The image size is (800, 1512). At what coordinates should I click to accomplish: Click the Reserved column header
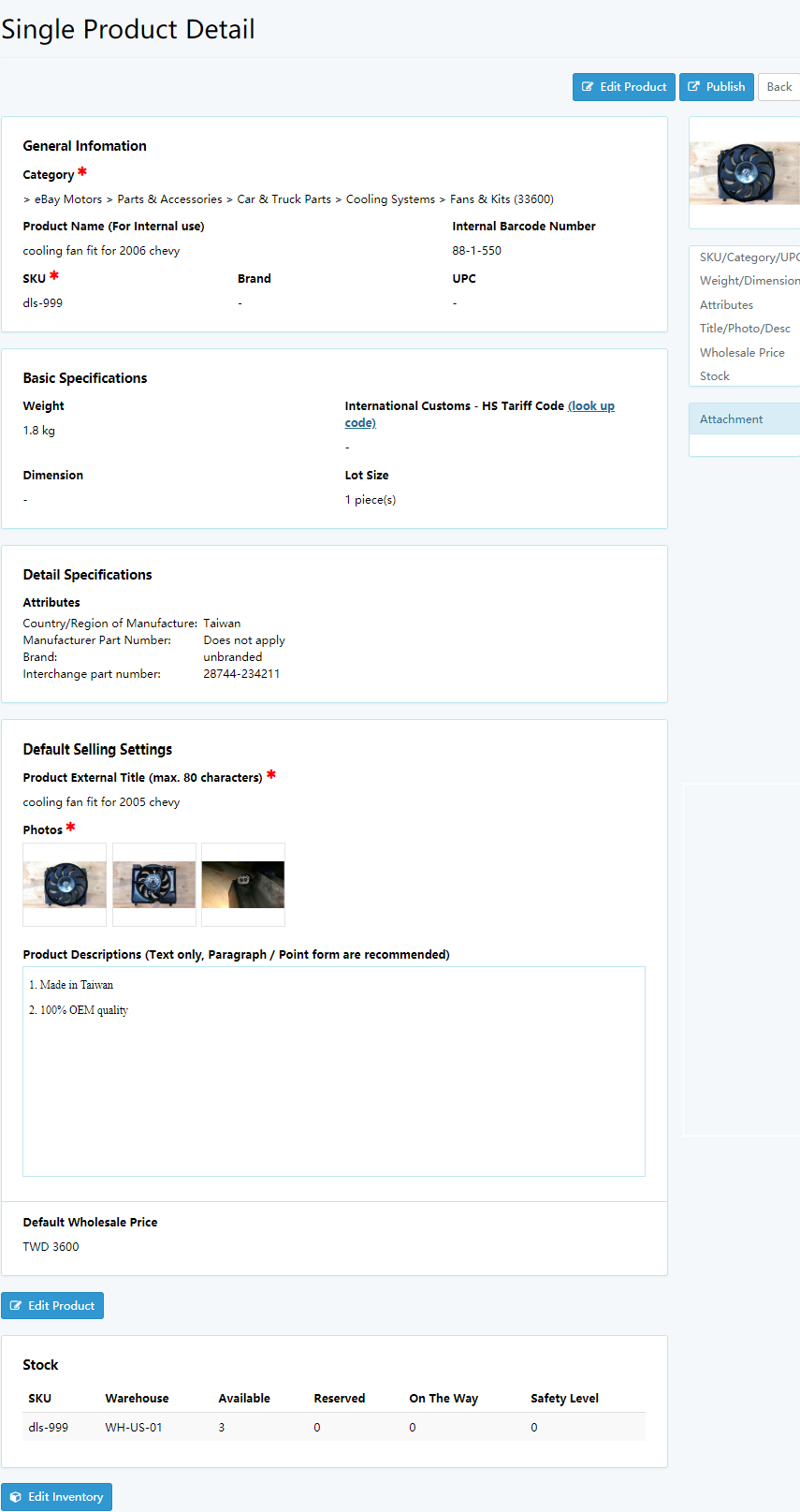coord(340,1398)
